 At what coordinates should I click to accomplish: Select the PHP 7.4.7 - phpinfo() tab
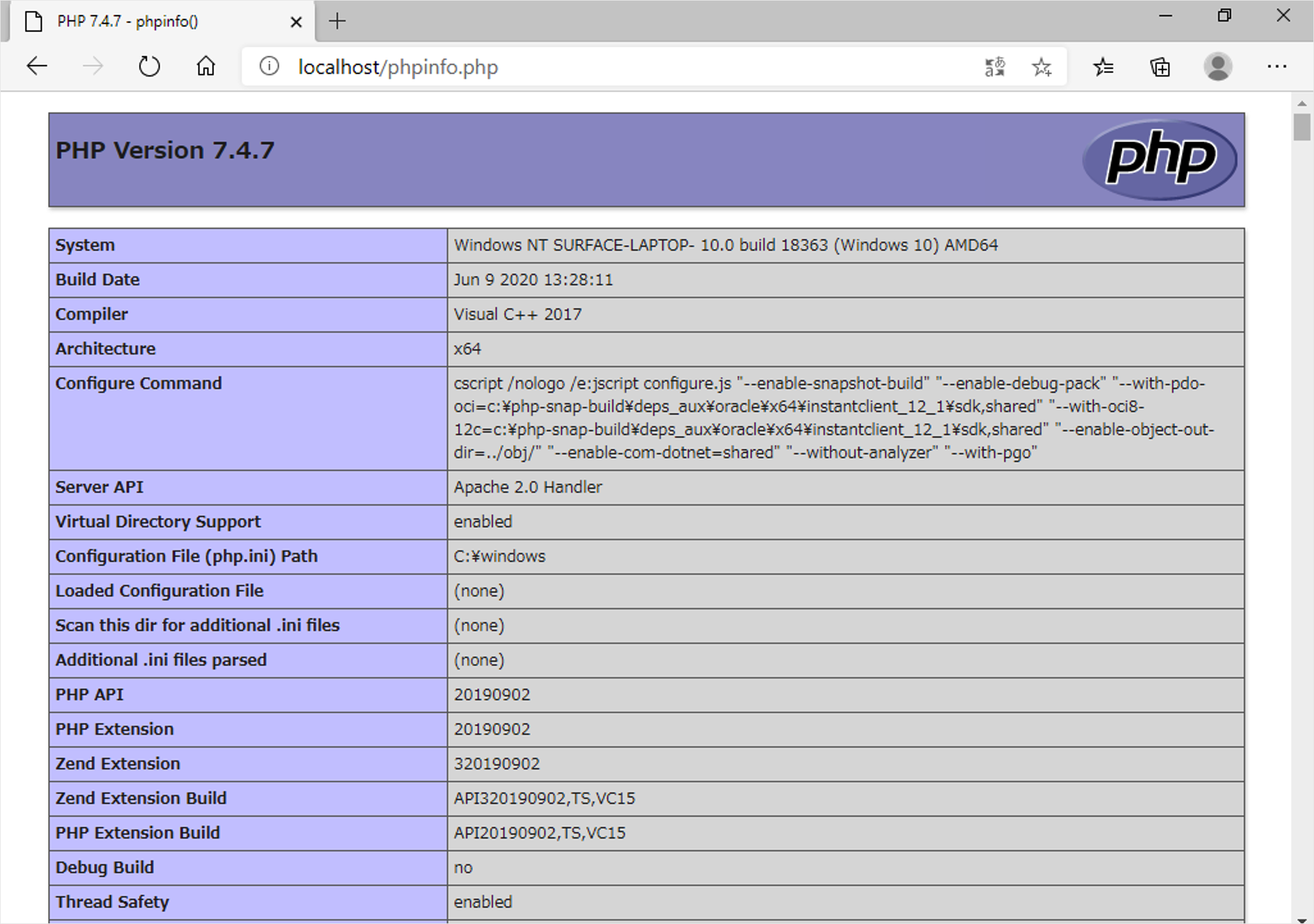pos(162,21)
